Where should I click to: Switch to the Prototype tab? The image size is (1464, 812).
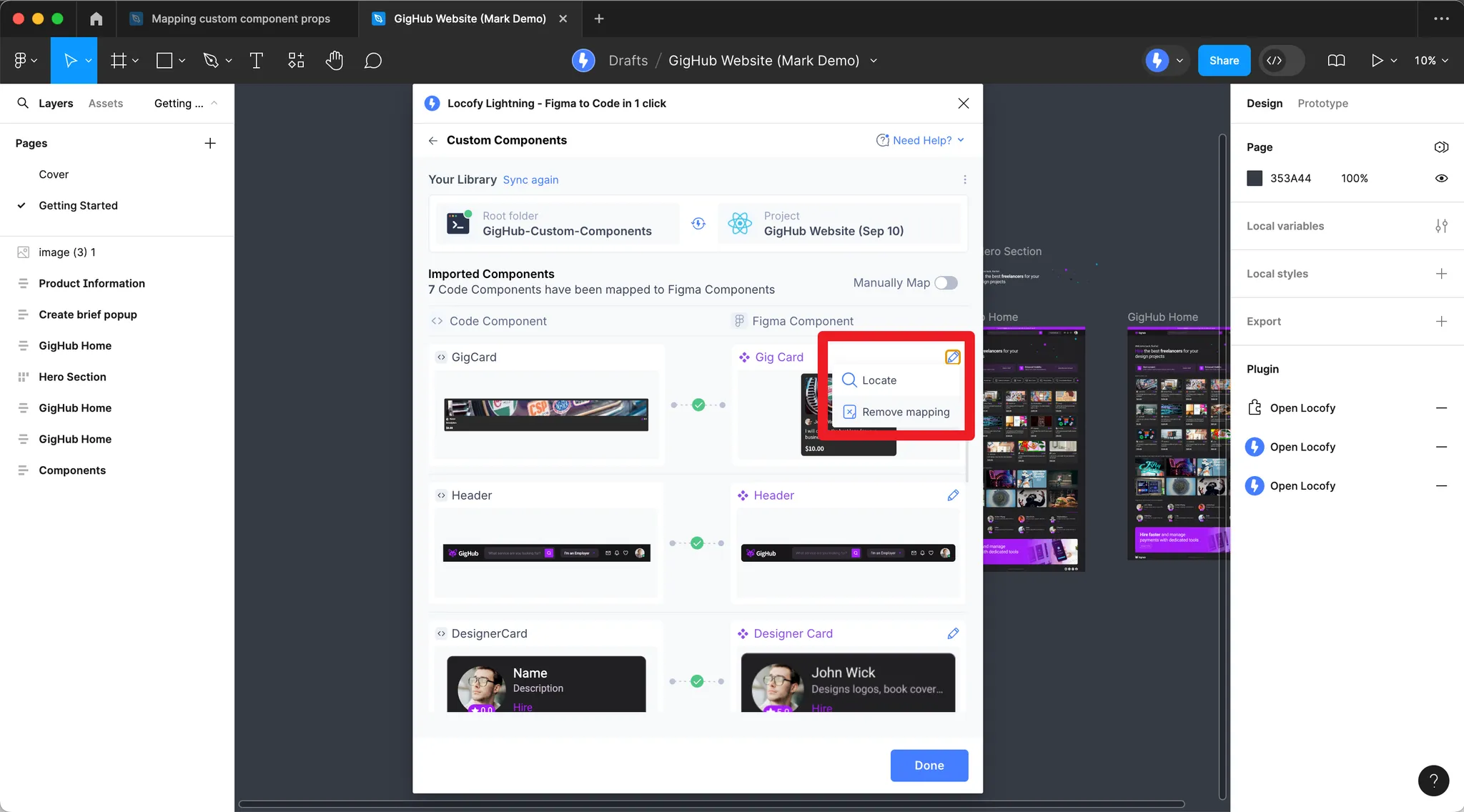(x=1322, y=103)
